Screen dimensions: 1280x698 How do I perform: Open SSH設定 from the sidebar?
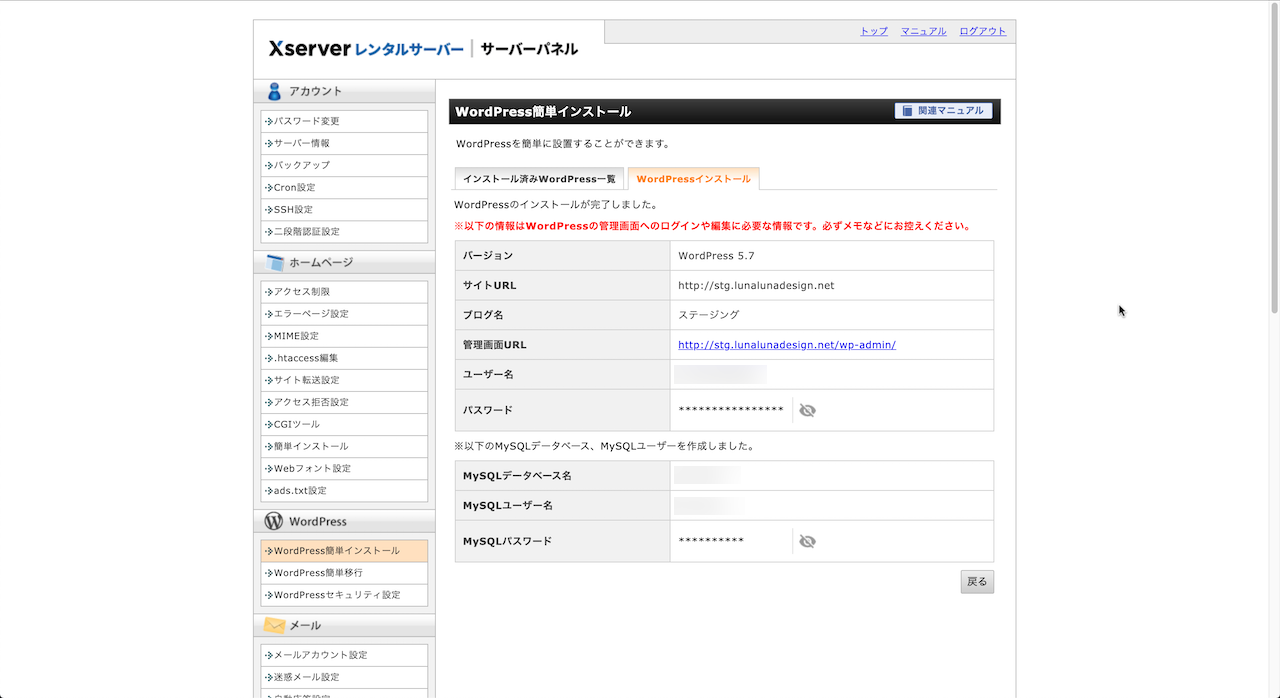(293, 209)
